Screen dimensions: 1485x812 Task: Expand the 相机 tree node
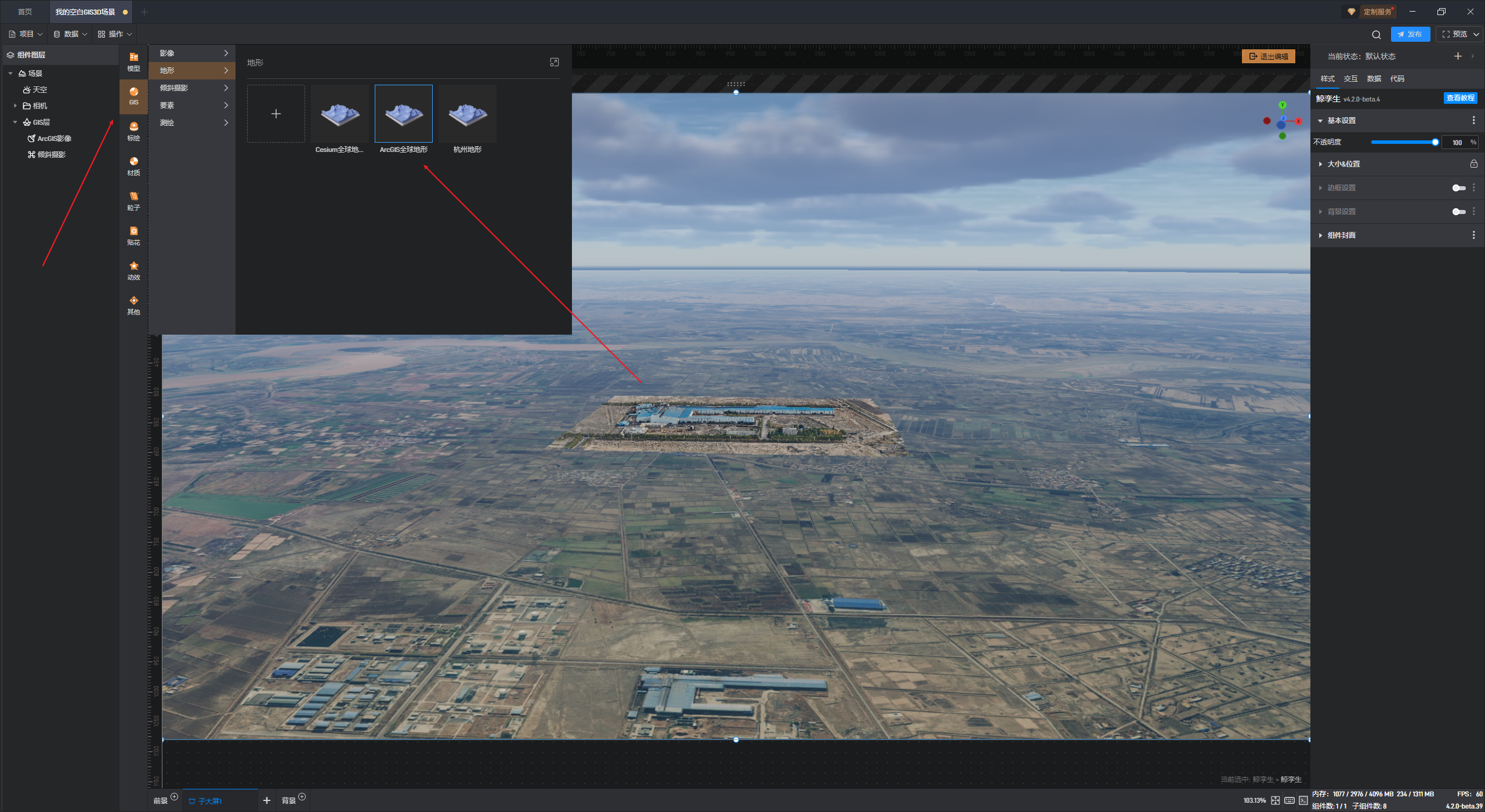point(15,106)
